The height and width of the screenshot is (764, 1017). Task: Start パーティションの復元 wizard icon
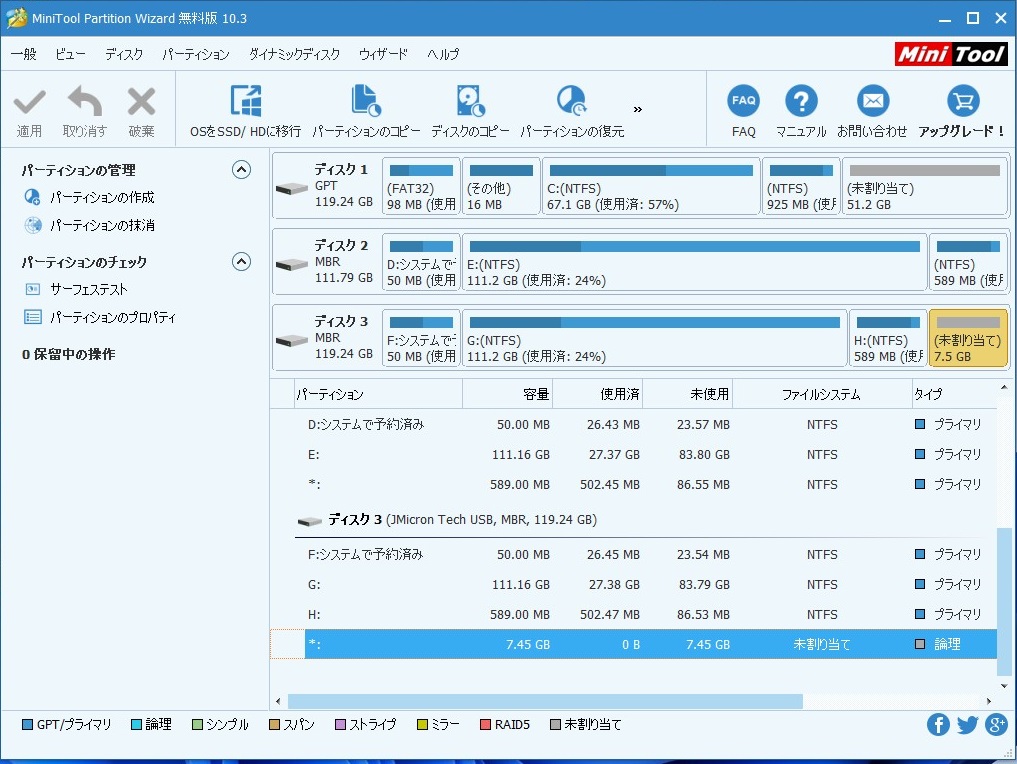[x=571, y=102]
